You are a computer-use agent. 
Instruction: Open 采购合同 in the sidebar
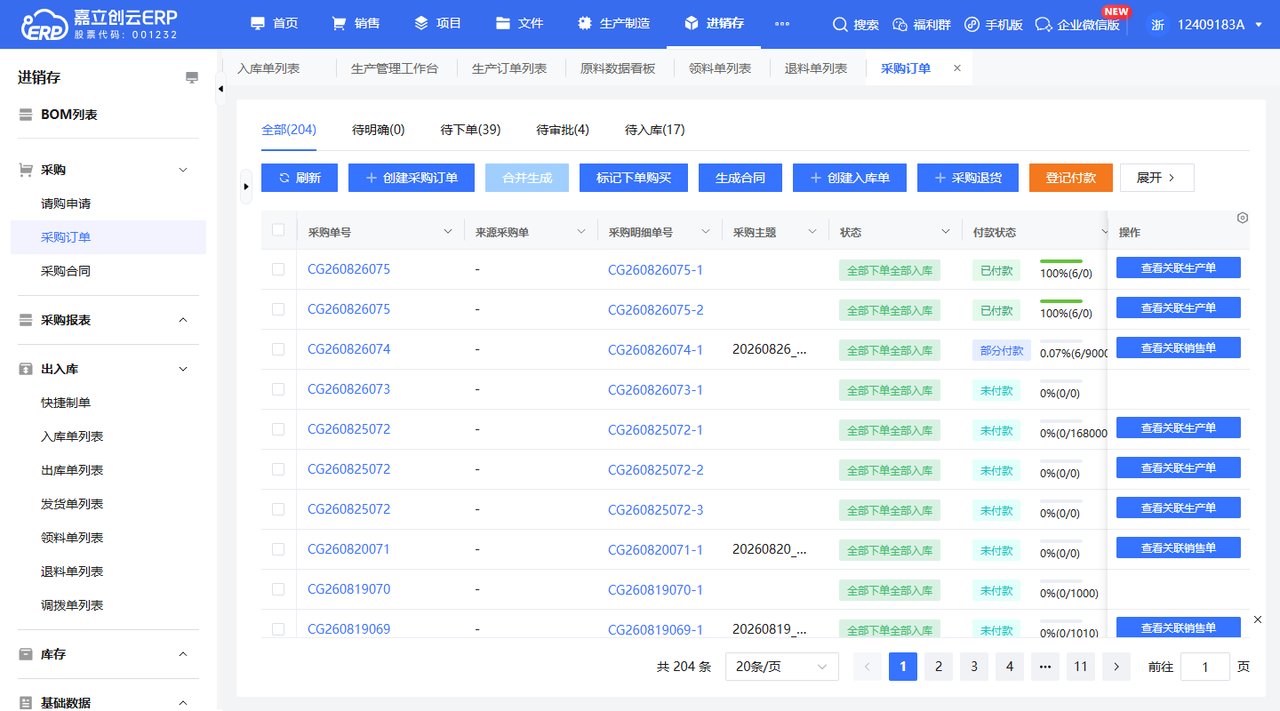pyautogui.click(x=66, y=271)
